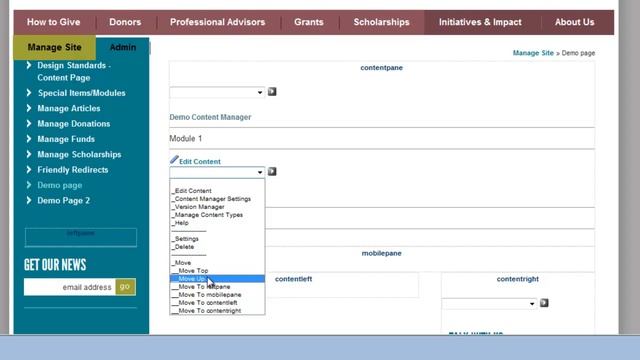640x360 pixels.
Task: Open Manage Articles sidebar link
Action: coord(69,108)
